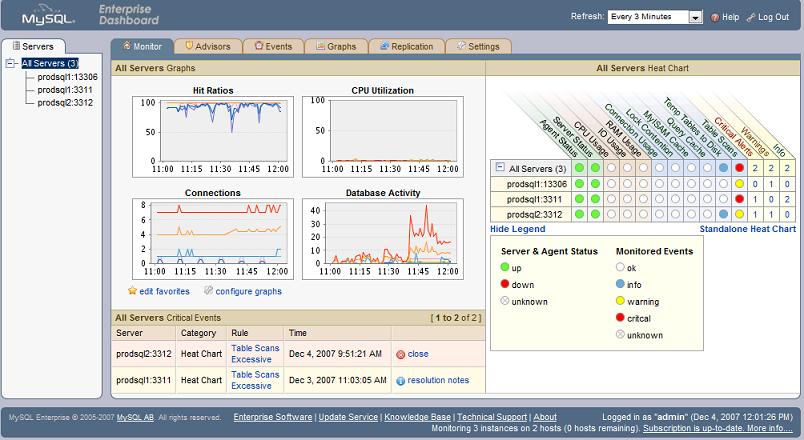The image size is (804, 440).
Task: Open the Update Service footer link
Action: pos(348,417)
